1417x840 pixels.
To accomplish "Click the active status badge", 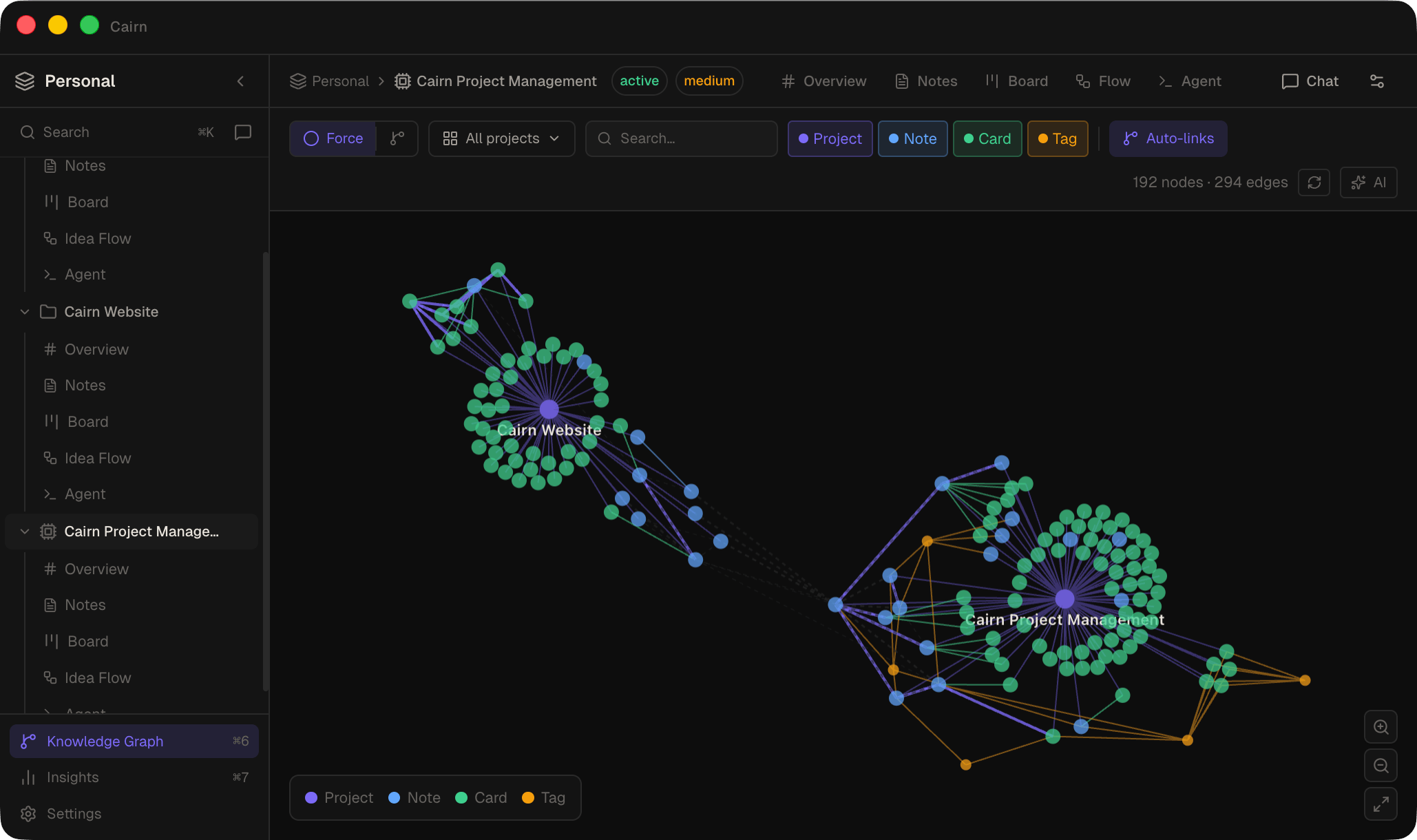I will [640, 81].
